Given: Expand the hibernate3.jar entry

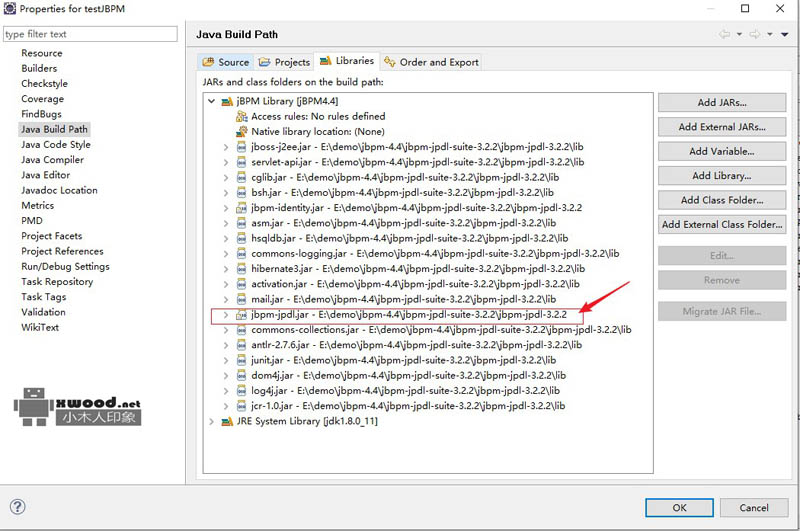Looking at the screenshot, I should (226, 269).
